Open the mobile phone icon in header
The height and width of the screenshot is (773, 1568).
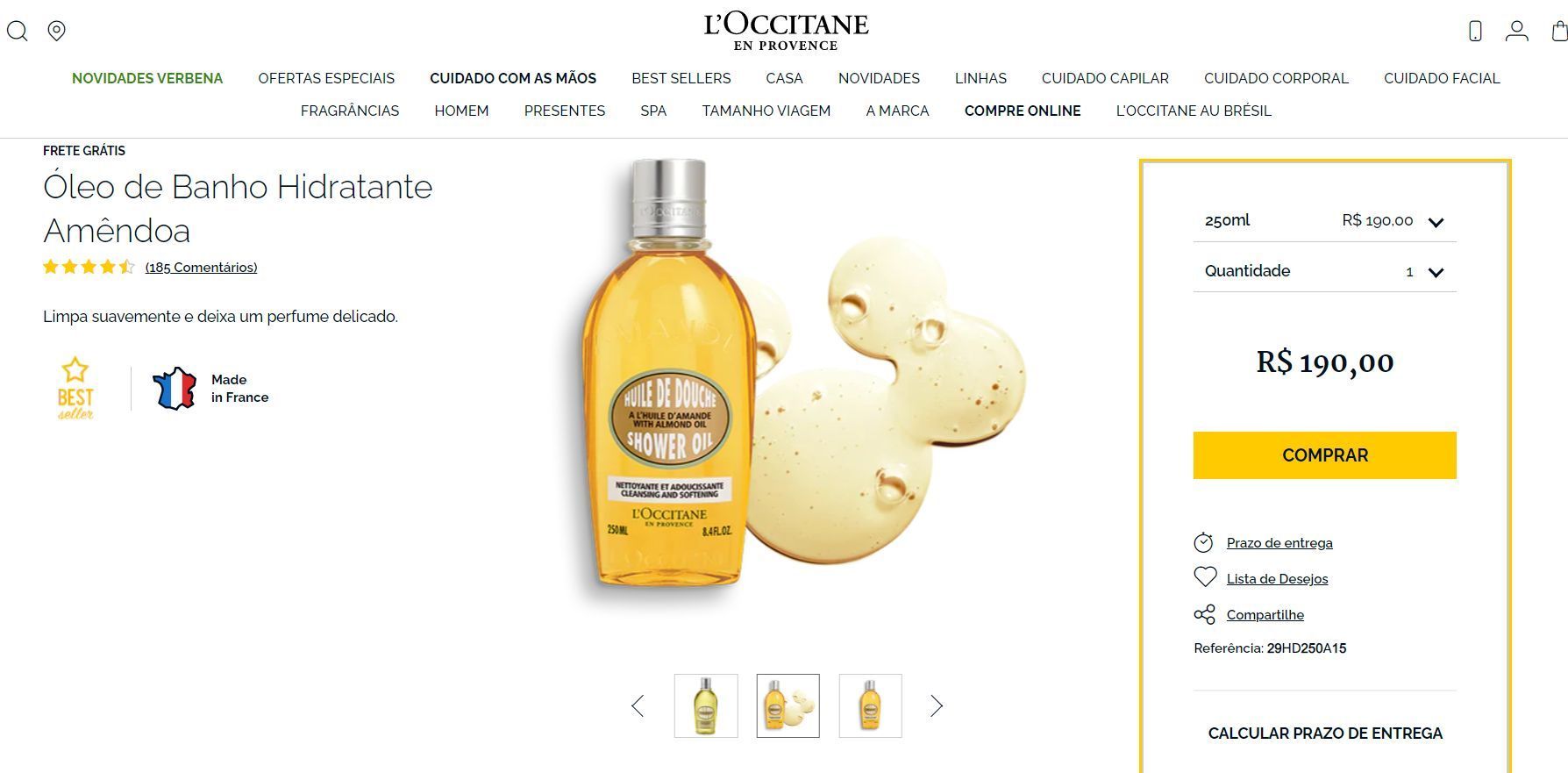click(1475, 31)
